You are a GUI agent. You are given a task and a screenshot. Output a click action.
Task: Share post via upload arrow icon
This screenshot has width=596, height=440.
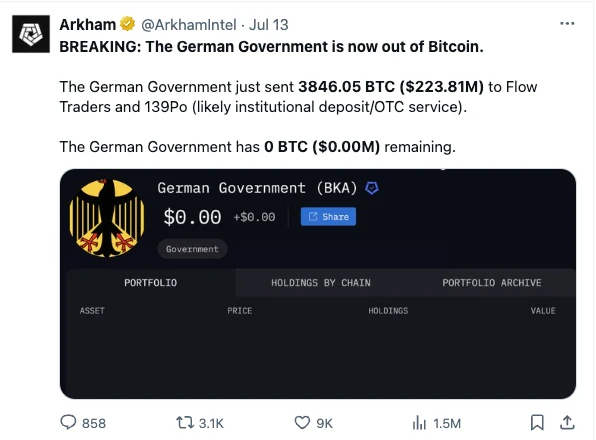click(567, 422)
